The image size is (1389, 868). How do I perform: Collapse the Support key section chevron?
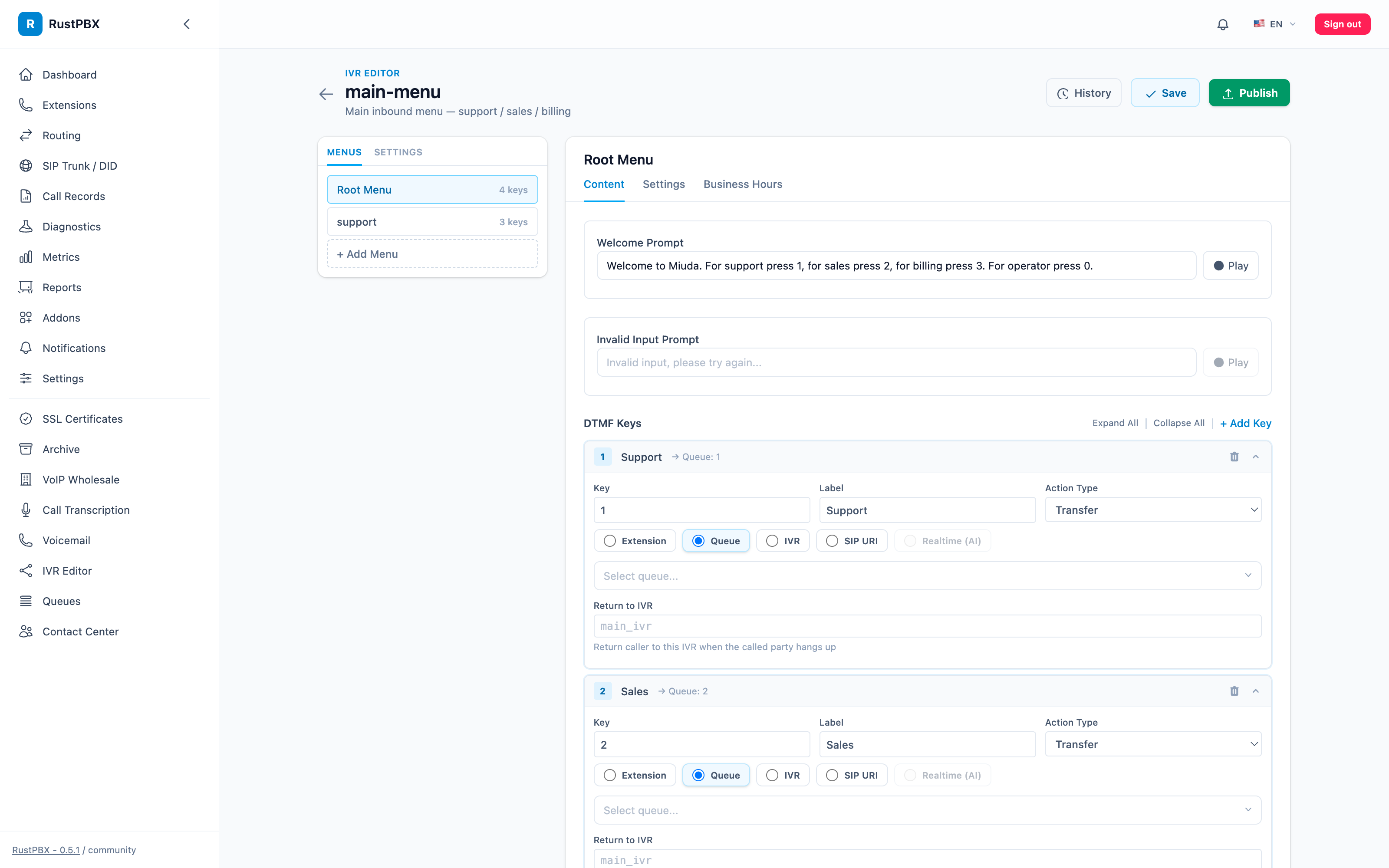1256,457
